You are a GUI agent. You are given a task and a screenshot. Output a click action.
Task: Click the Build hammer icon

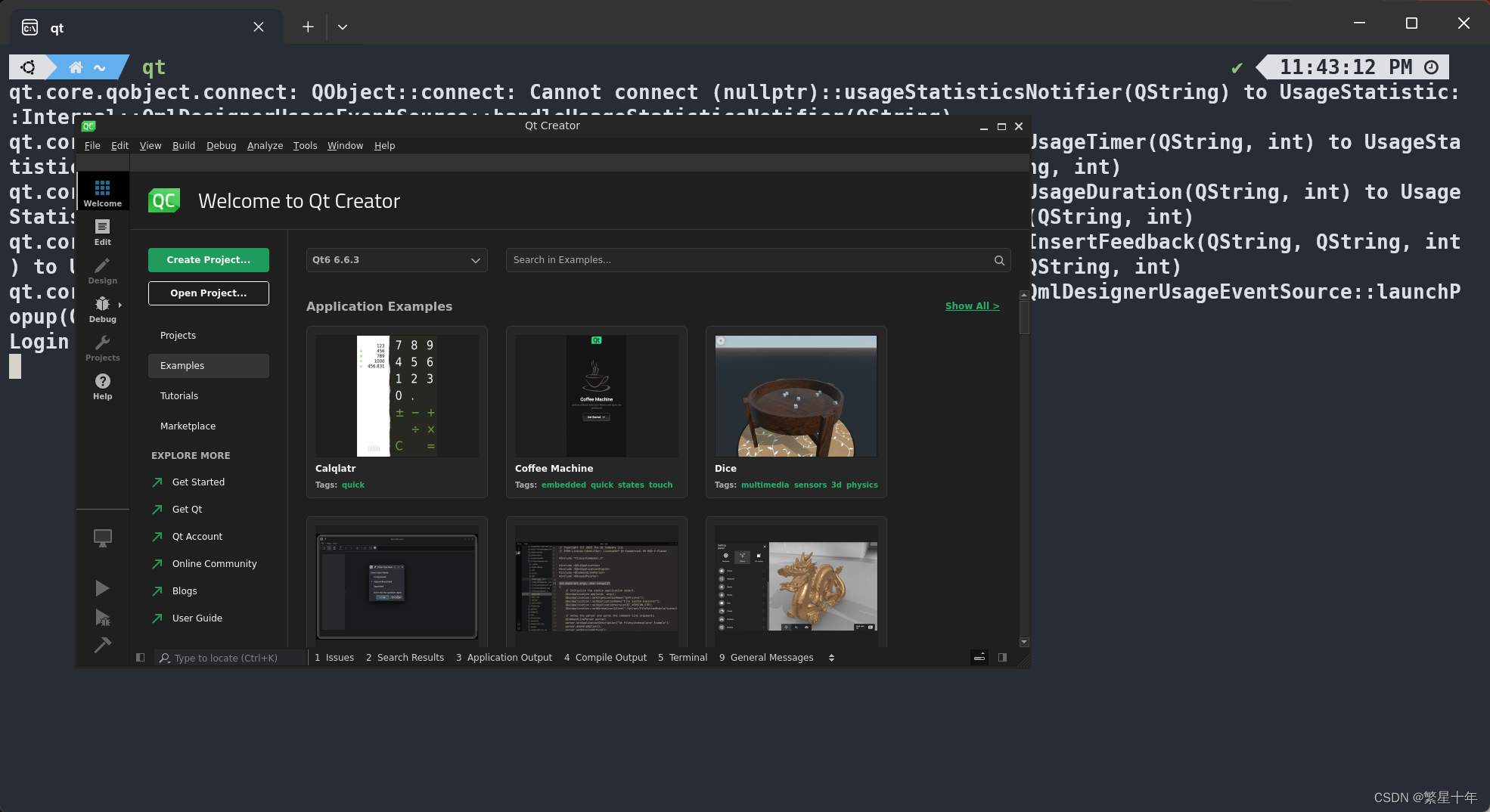(103, 645)
